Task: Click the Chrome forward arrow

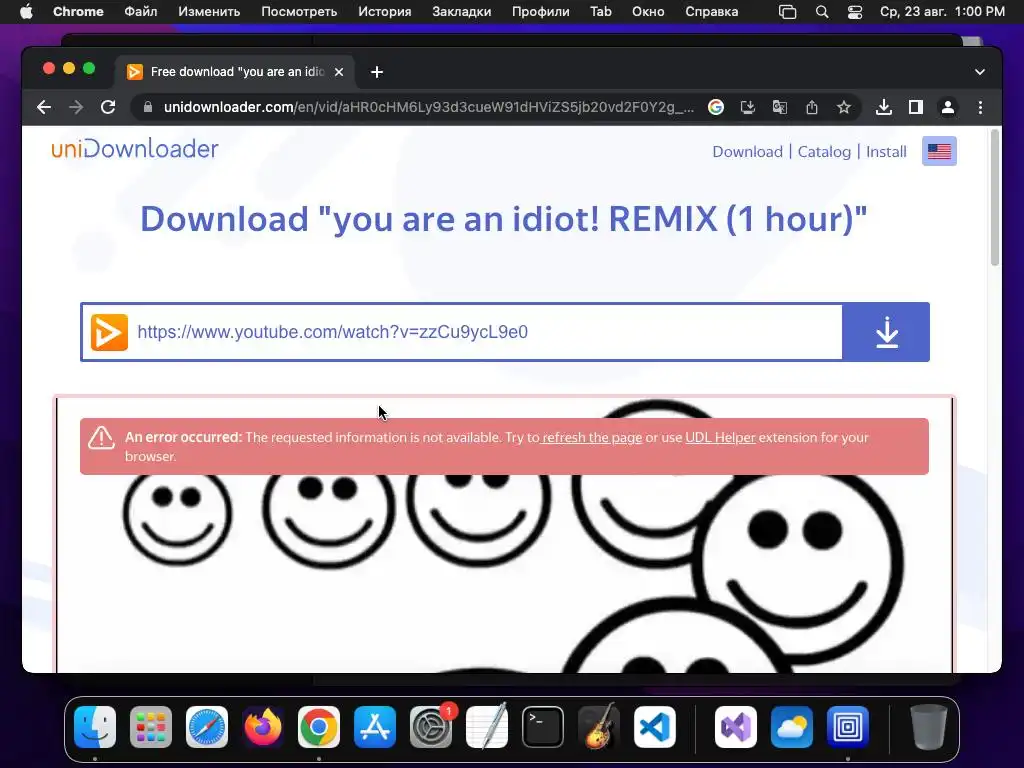Action: coord(76,107)
